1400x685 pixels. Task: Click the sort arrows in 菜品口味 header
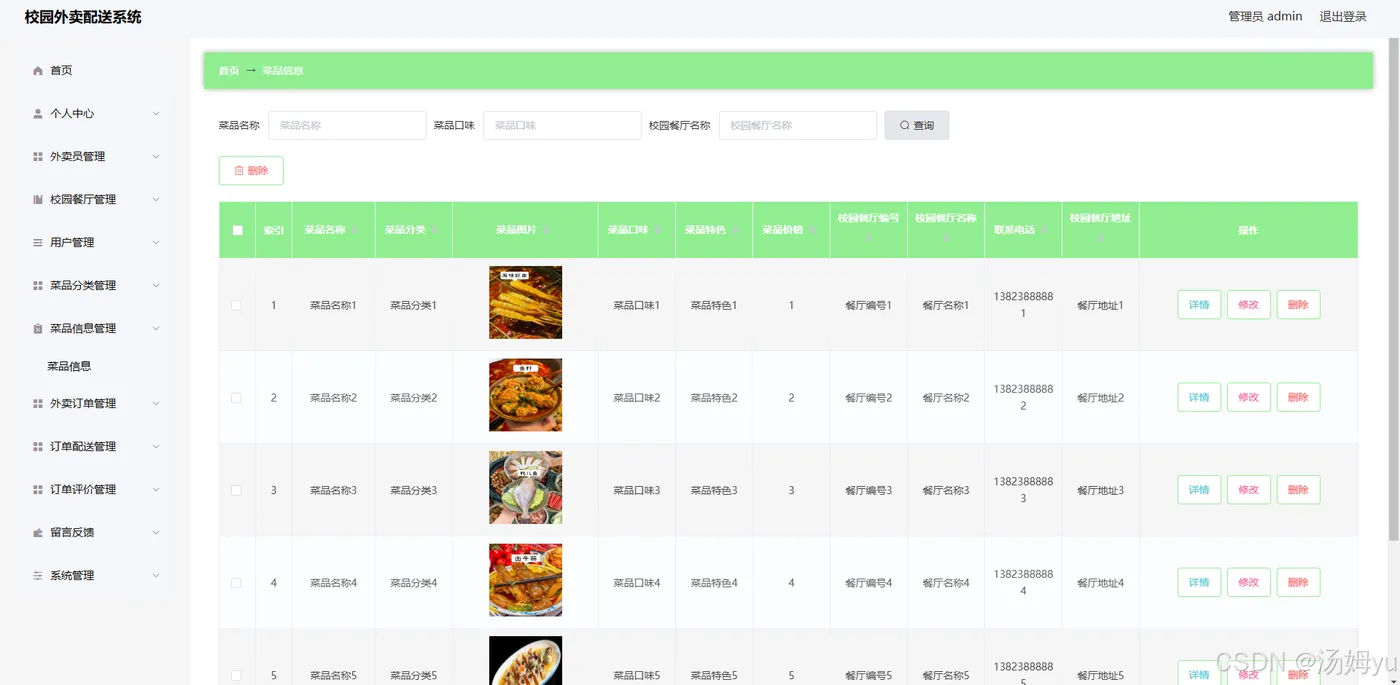click(x=658, y=230)
